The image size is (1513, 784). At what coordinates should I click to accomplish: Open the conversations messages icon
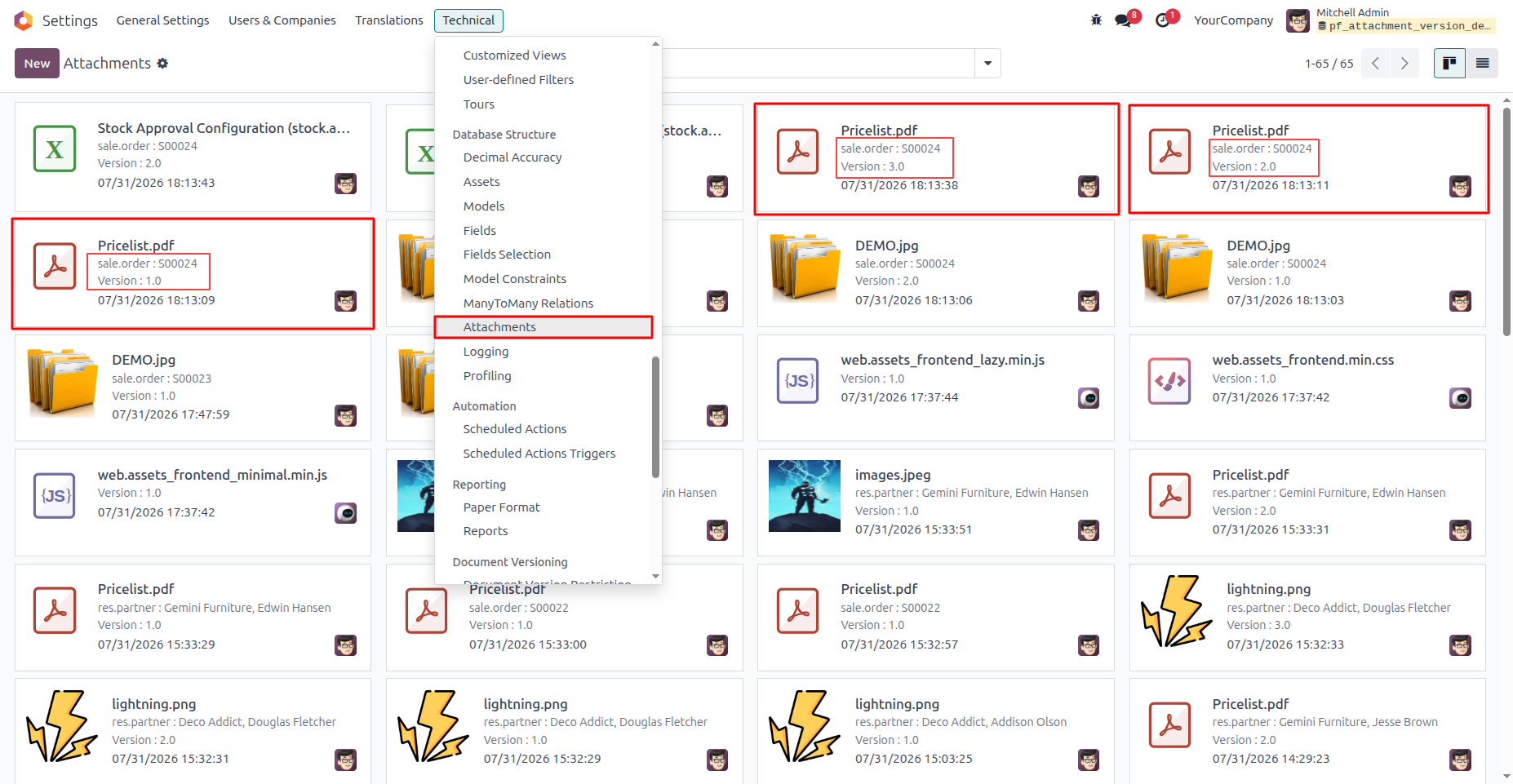(1124, 20)
